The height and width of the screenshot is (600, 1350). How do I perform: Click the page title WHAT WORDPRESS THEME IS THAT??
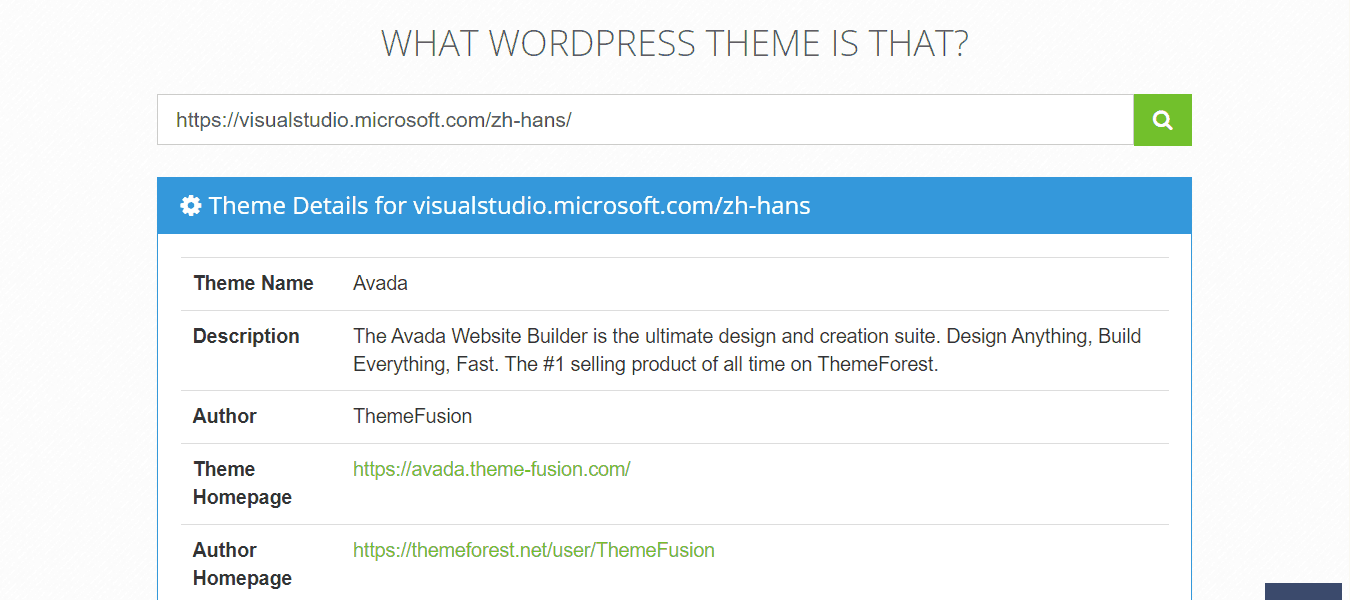point(675,43)
